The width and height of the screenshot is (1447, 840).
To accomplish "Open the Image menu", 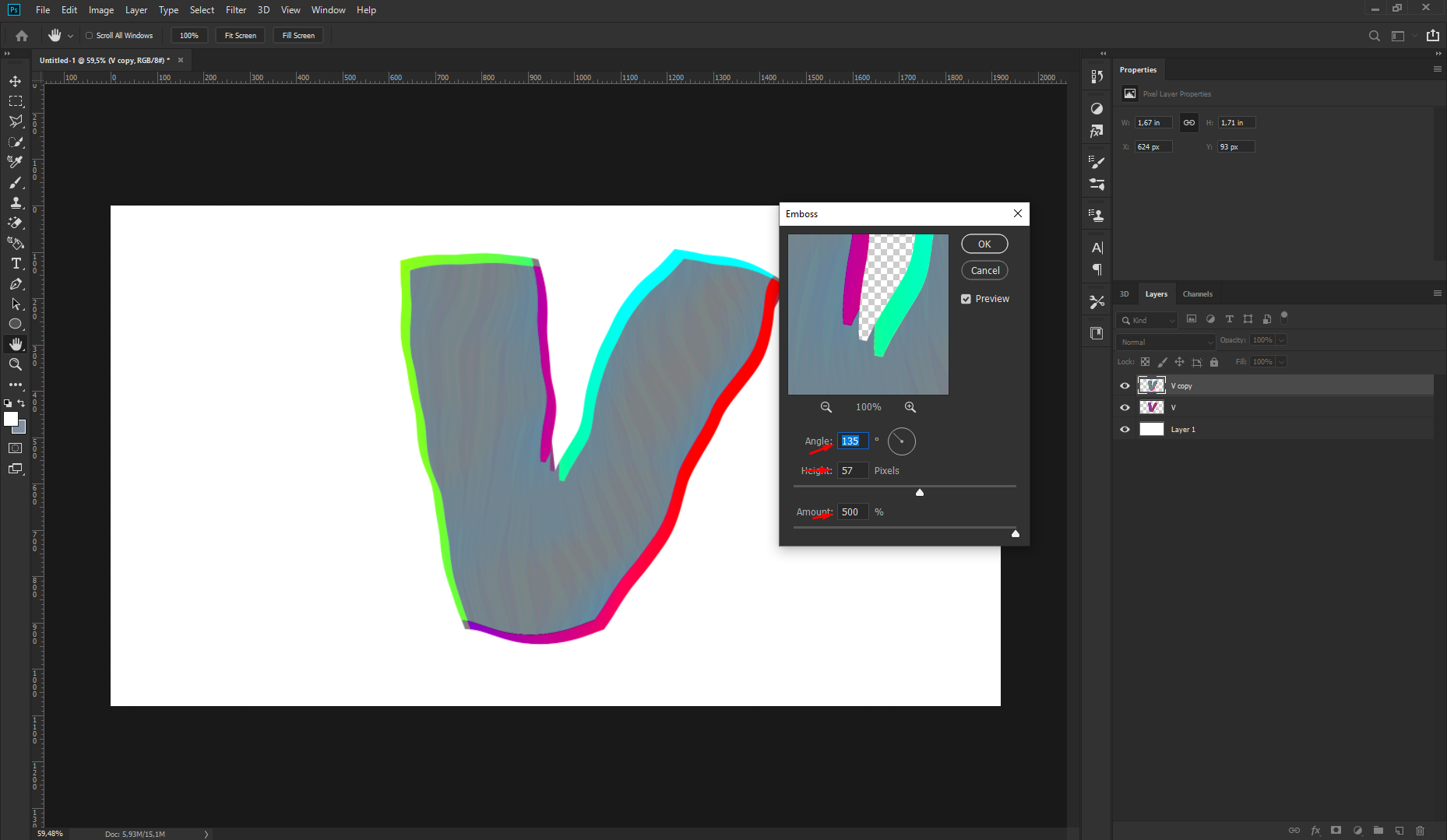I will (x=101, y=10).
